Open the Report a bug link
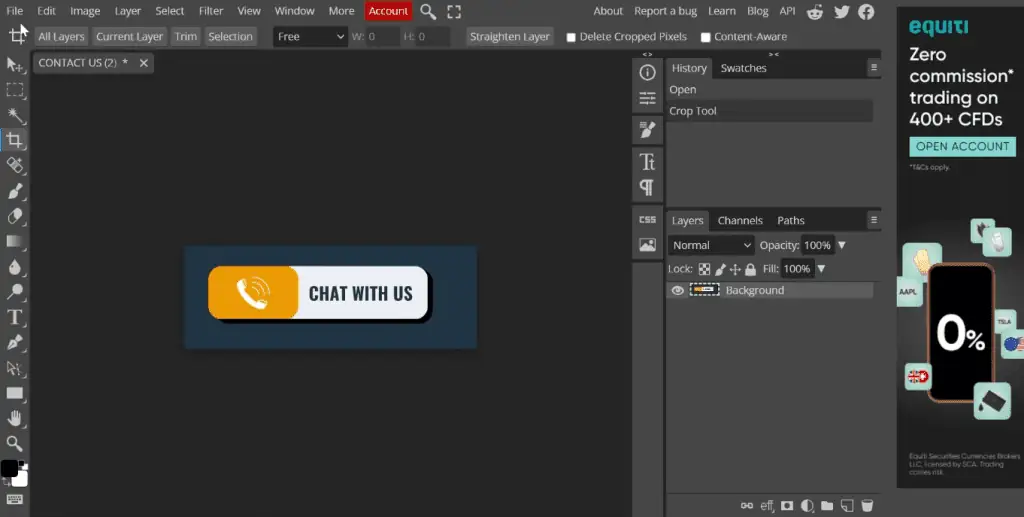Viewport: 1024px width, 517px height. tap(665, 11)
